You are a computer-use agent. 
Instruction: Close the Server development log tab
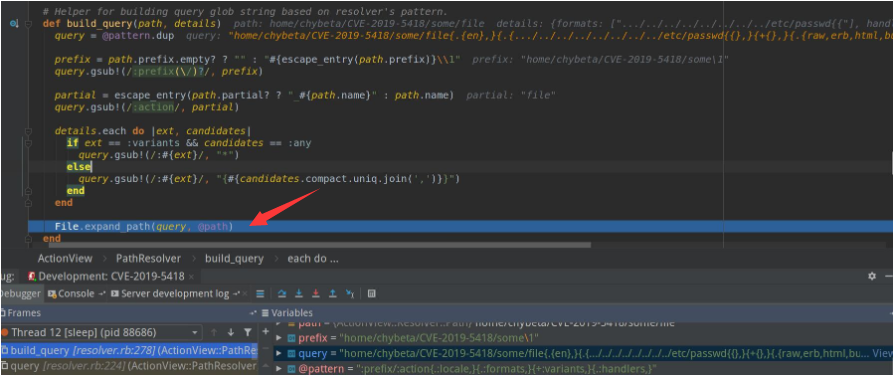point(245,294)
